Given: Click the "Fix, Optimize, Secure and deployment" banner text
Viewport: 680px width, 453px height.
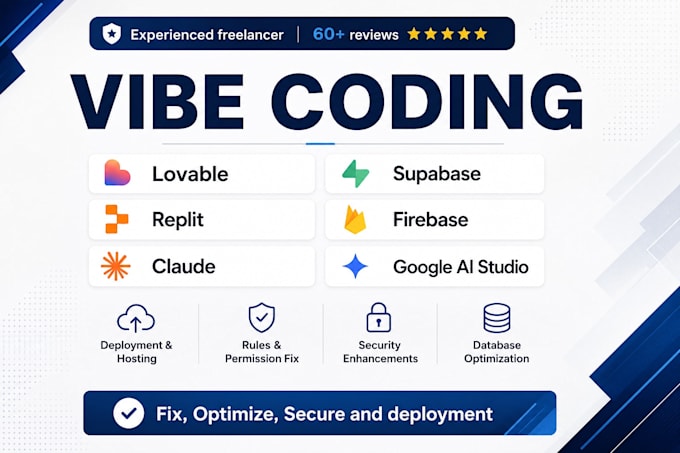Looking at the screenshot, I should point(324,414).
